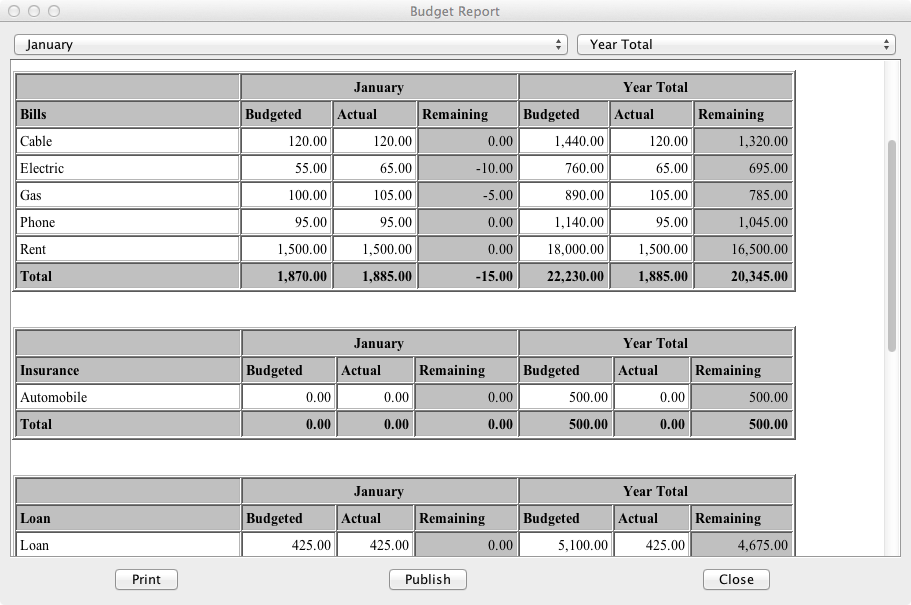This screenshot has width=911, height=605.
Task: Click Bills year total remaining 20,345.00
Action: 743,277
